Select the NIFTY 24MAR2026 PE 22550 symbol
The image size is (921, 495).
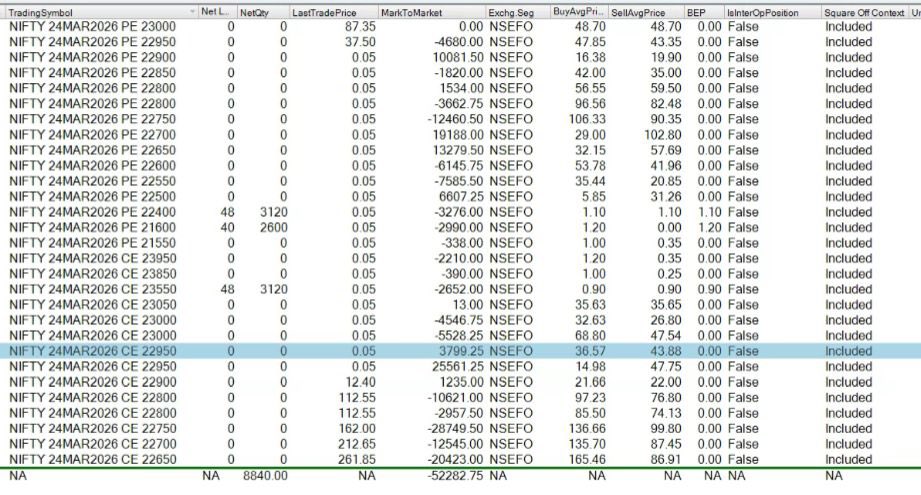[x=92, y=181]
